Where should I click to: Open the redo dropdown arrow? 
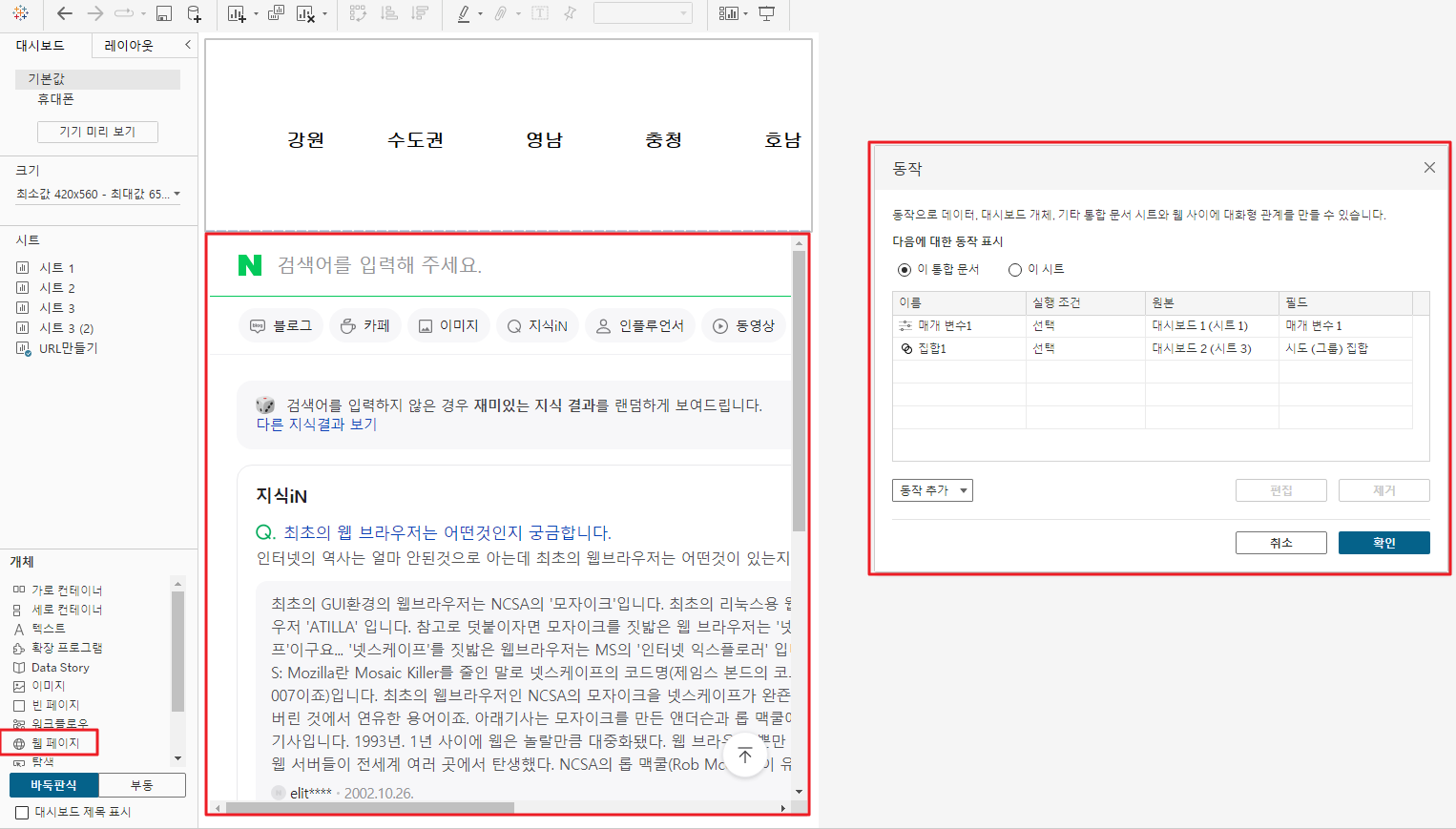143,14
